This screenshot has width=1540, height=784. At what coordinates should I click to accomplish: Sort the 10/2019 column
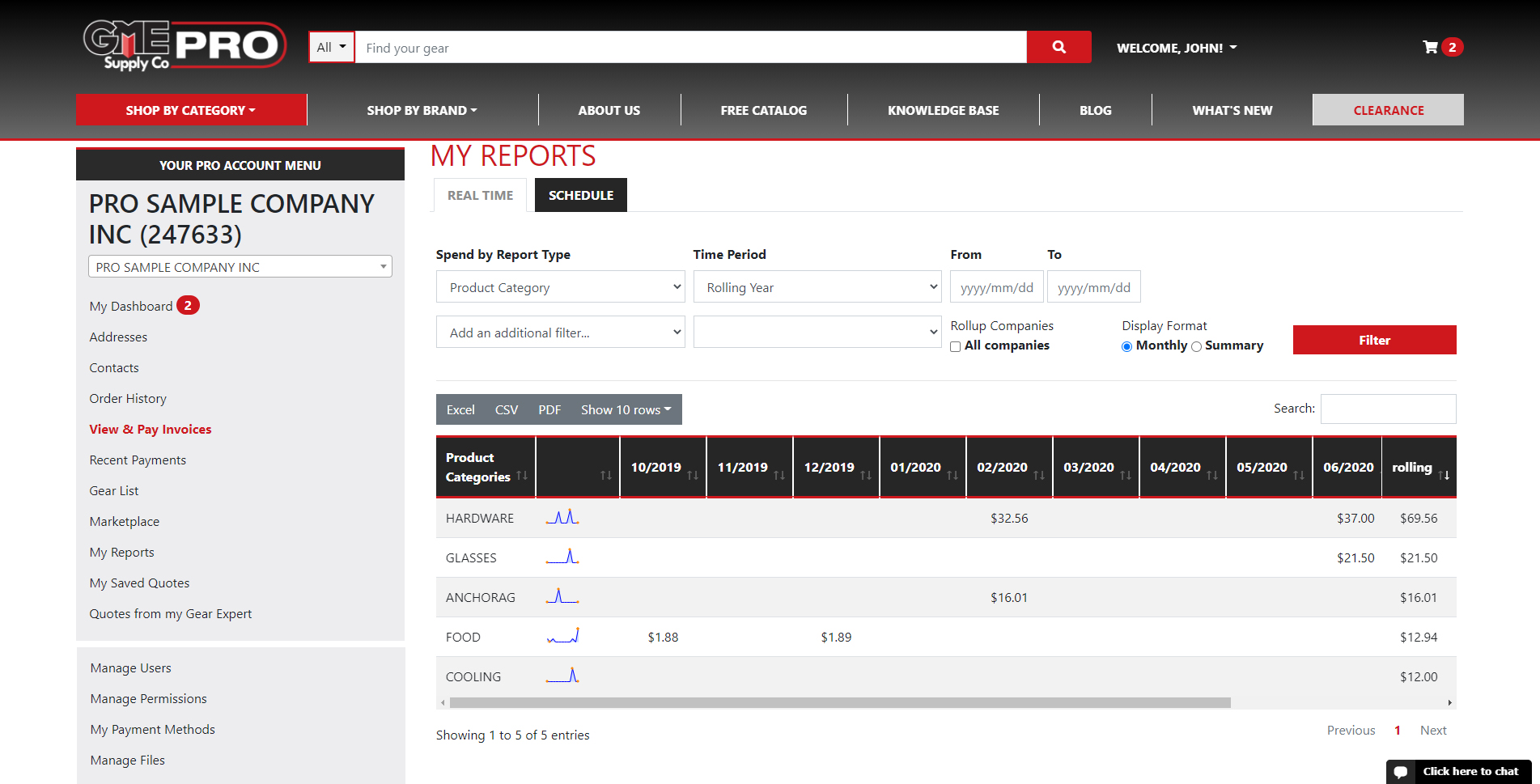point(693,476)
